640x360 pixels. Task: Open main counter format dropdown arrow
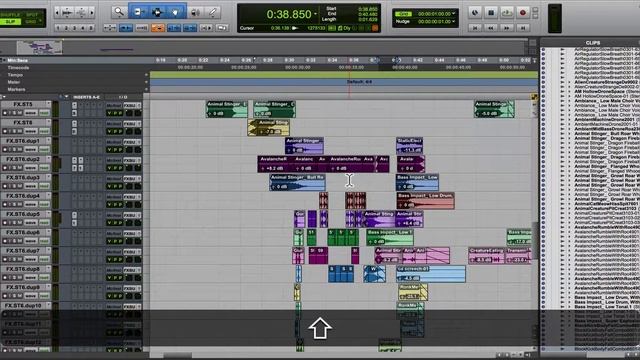click(x=315, y=14)
